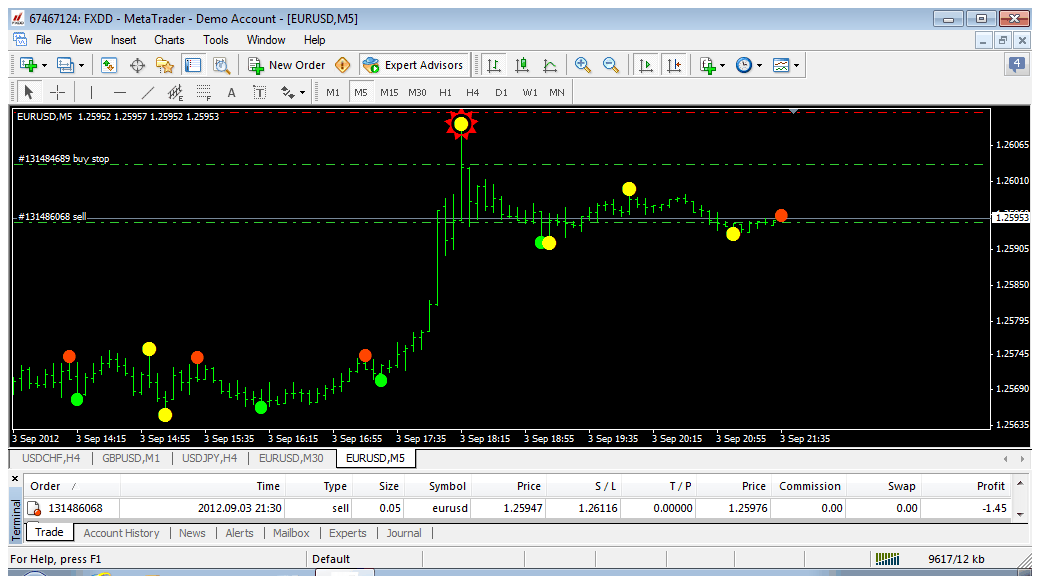Select order 131486068 row
1040x576 pixels.
click(517, 509)
